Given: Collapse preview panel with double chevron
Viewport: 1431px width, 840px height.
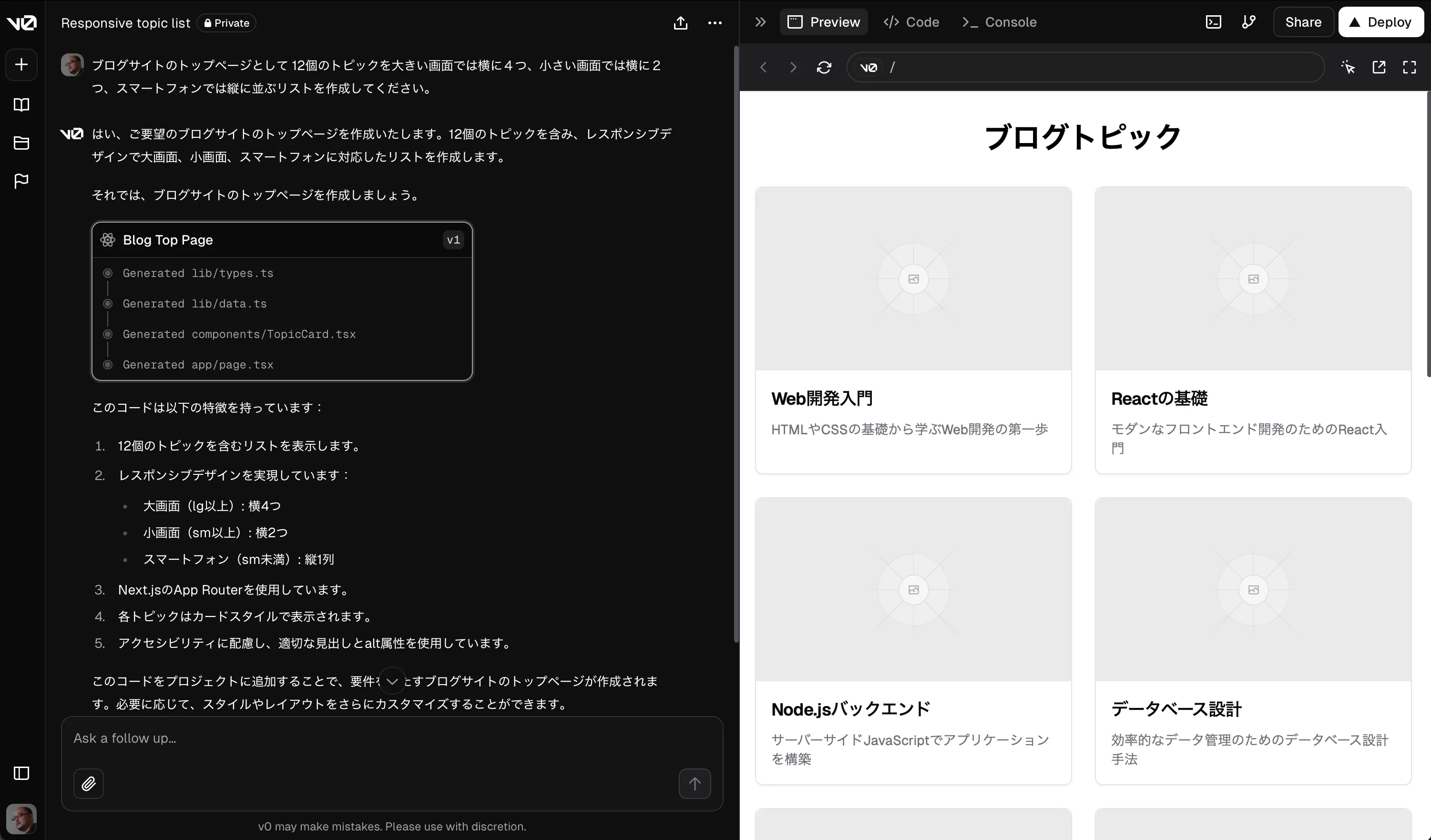Looking at the screenshot, I should point(760,22).
